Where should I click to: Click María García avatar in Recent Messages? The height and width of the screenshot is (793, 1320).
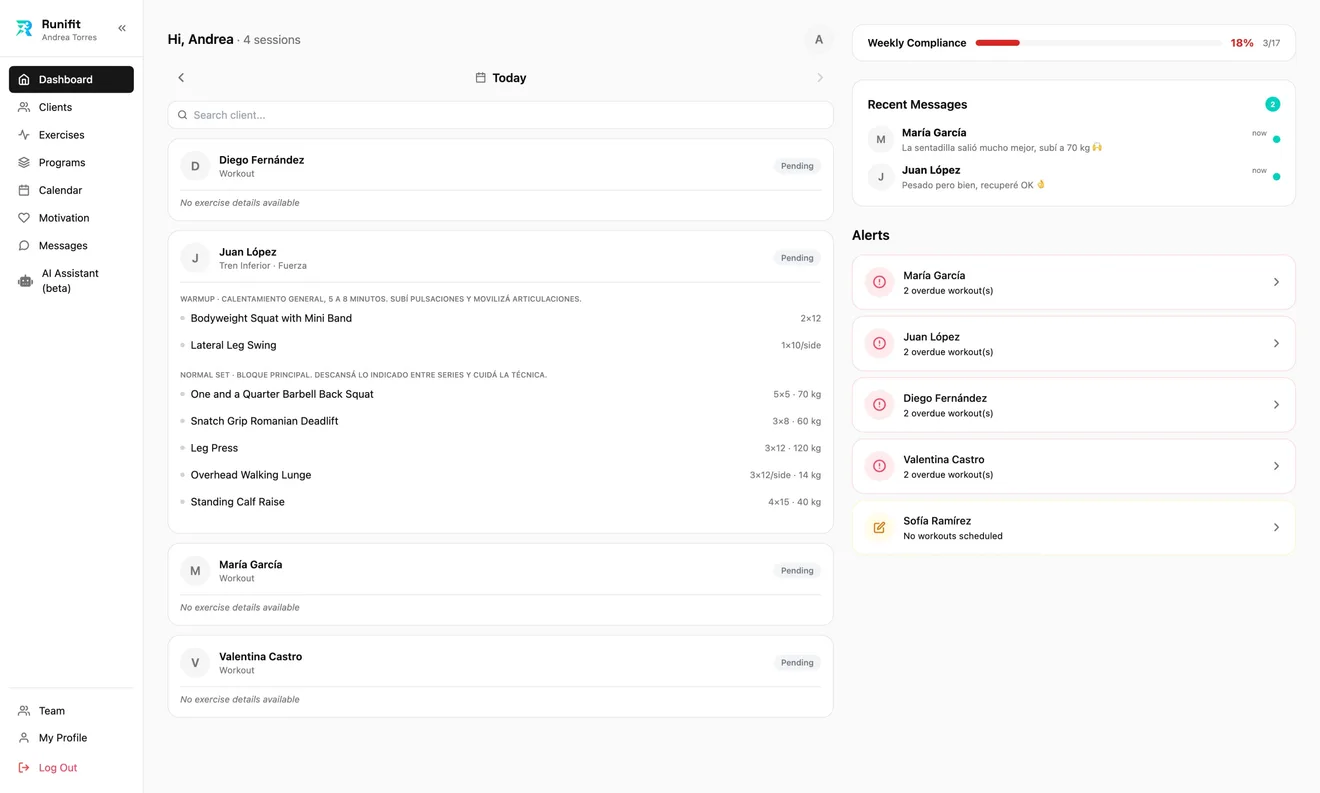tap(880, 139)
